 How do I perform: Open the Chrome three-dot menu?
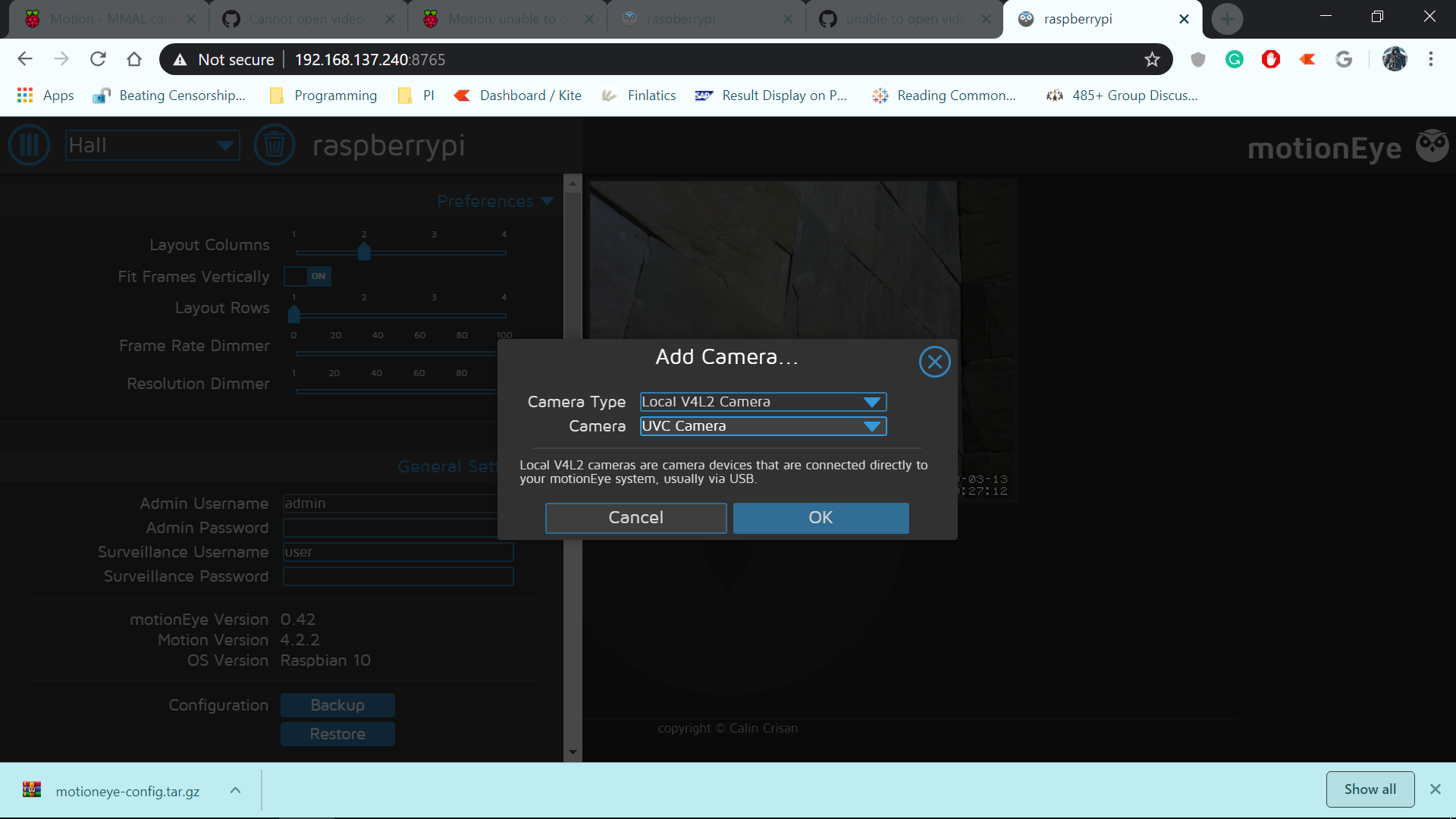pos(1432,59)
